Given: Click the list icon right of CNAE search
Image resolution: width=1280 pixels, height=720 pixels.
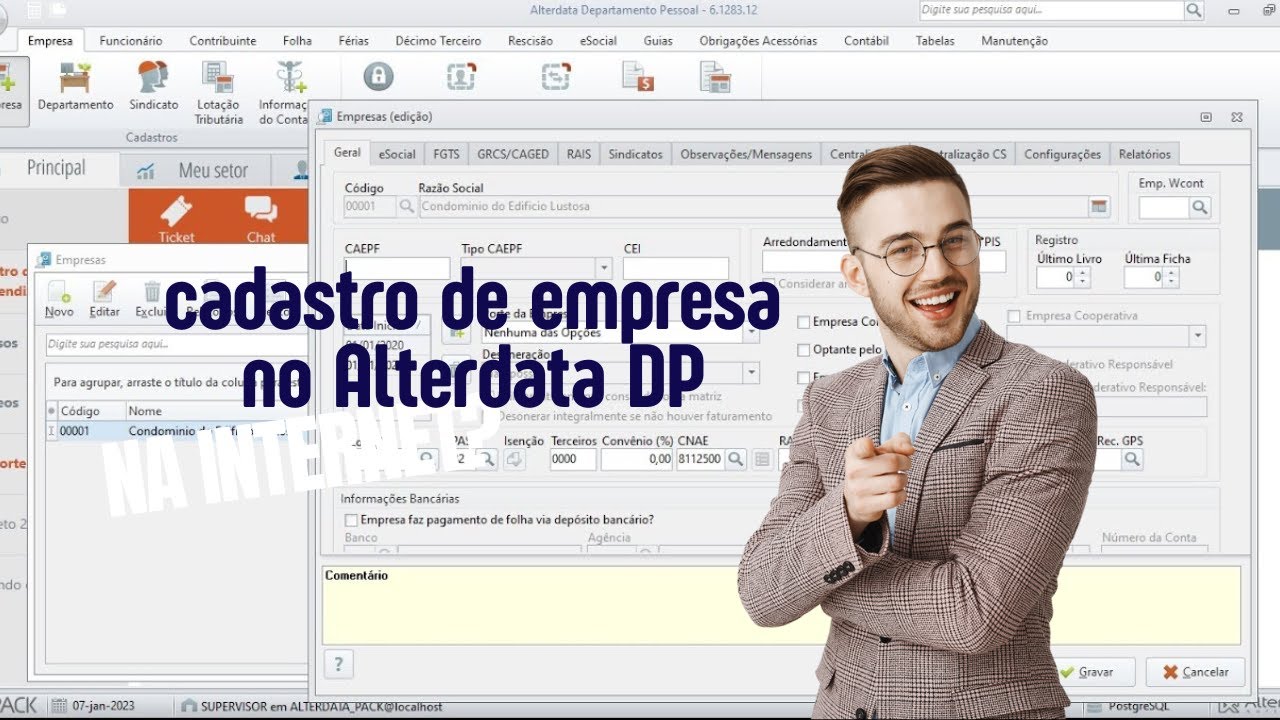Looking at the screenshot, I should click(x=762, y=459).
